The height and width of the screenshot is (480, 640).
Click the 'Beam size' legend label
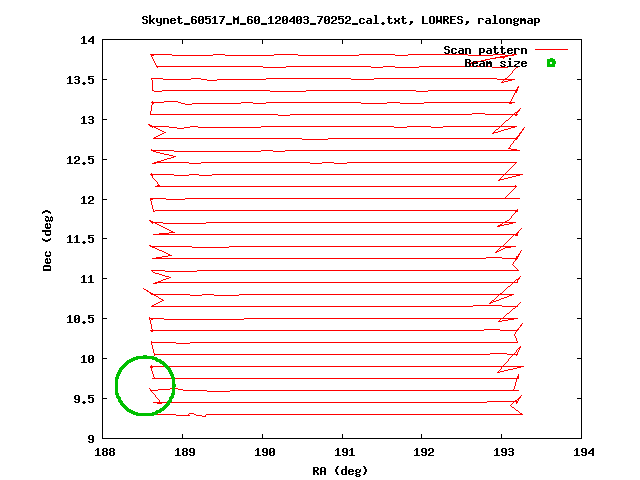496,63
